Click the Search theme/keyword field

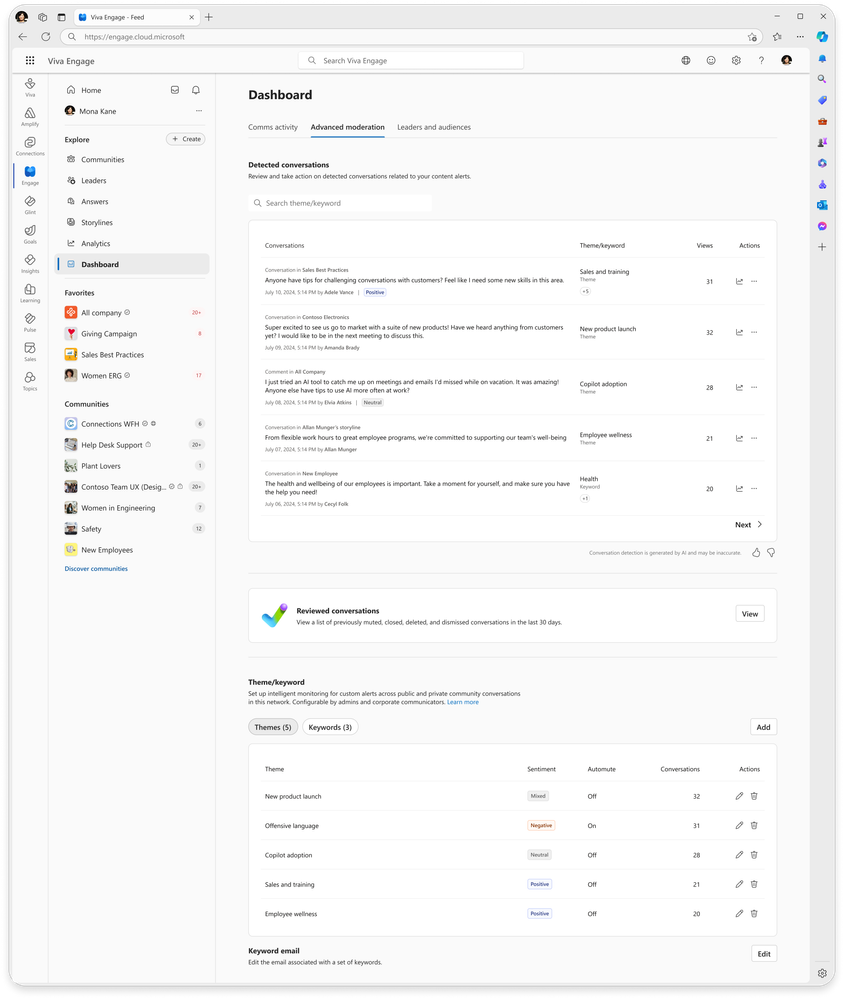tap(340, 203)
